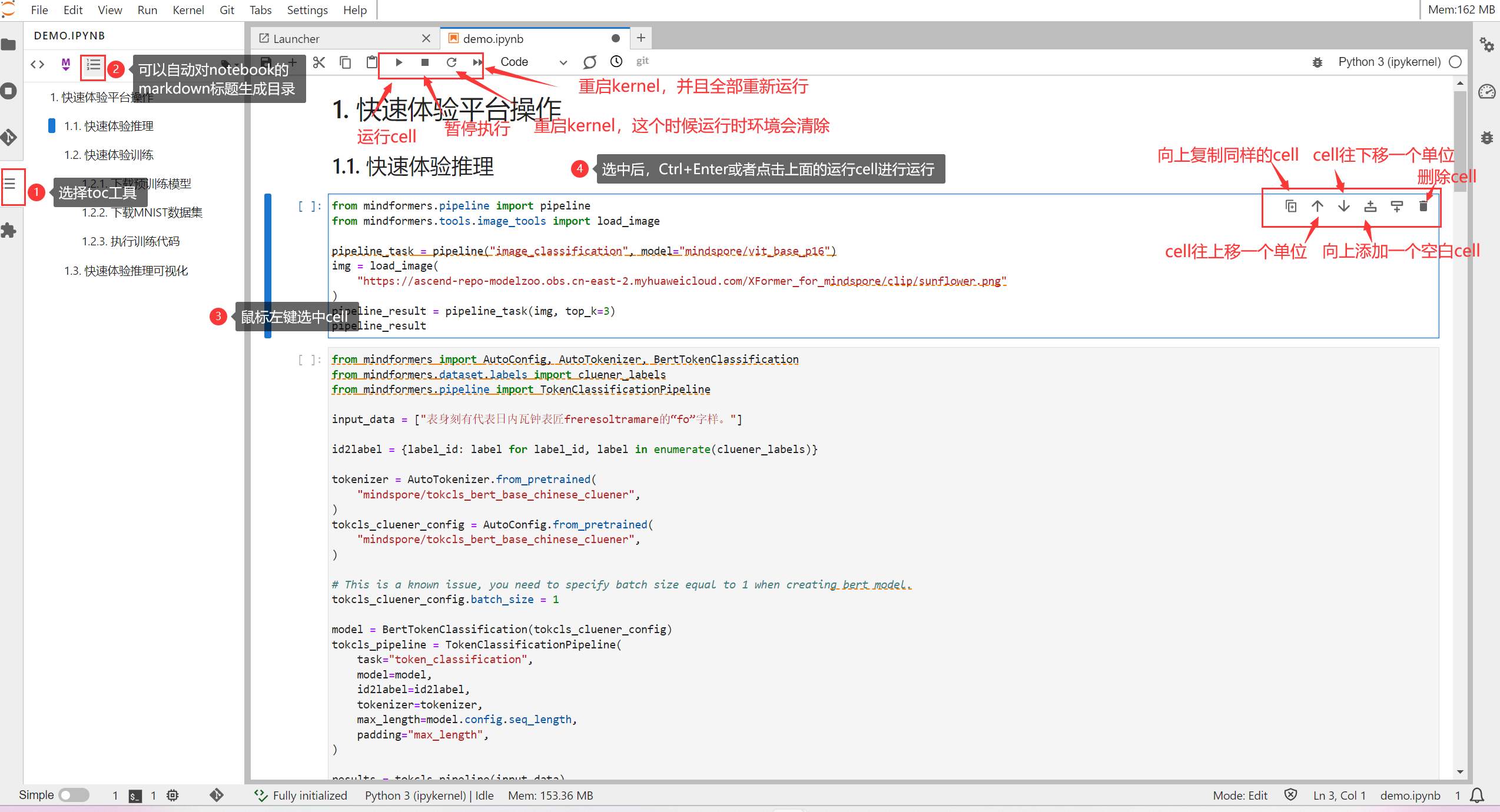Open heading 1.3. 快速体验推理可视化 link
The width and height of the screenshot is (1500, 812).
point(126,271)
